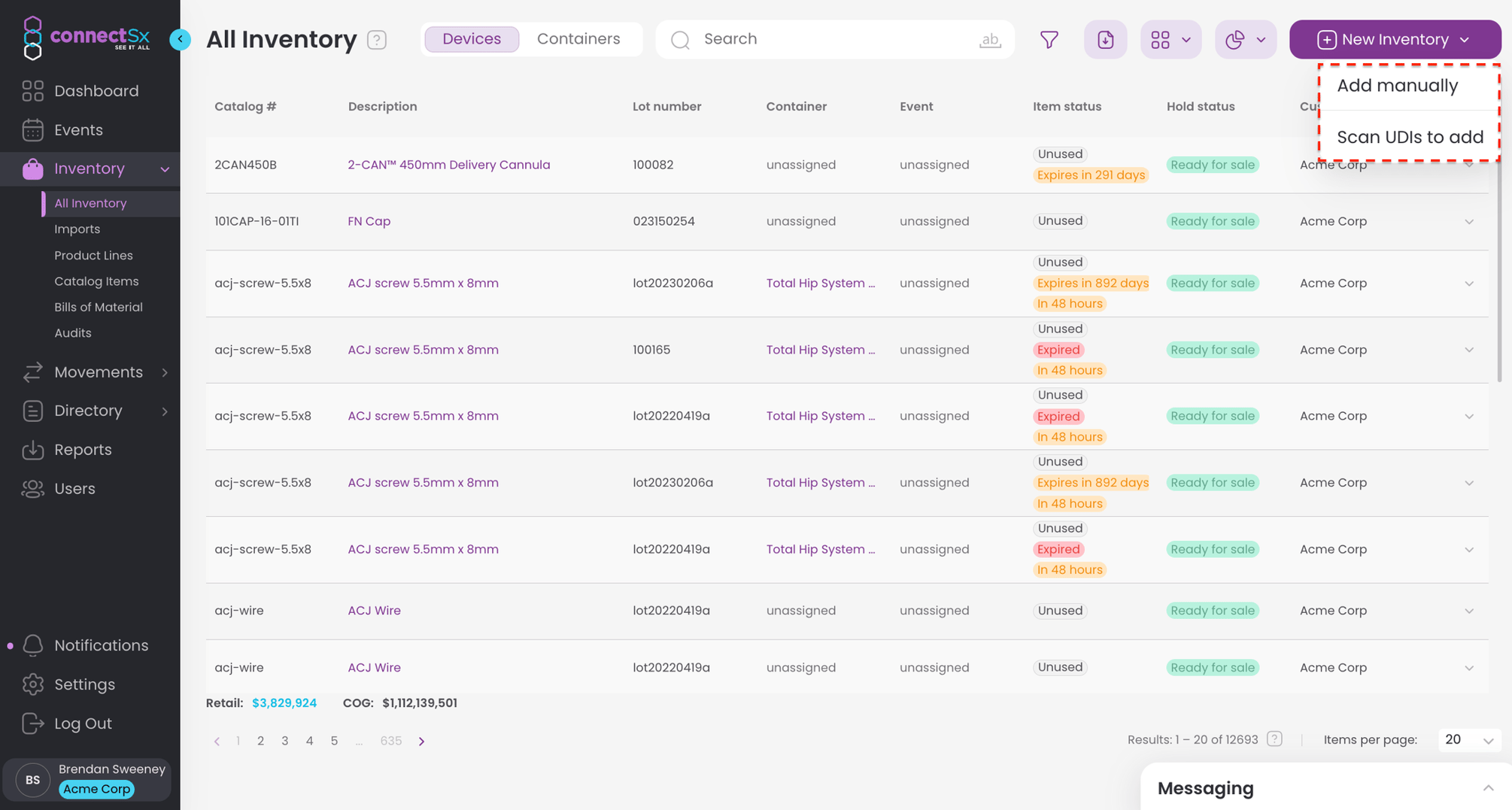
Task: Open the Users section
Action: (x=74, y=488)
